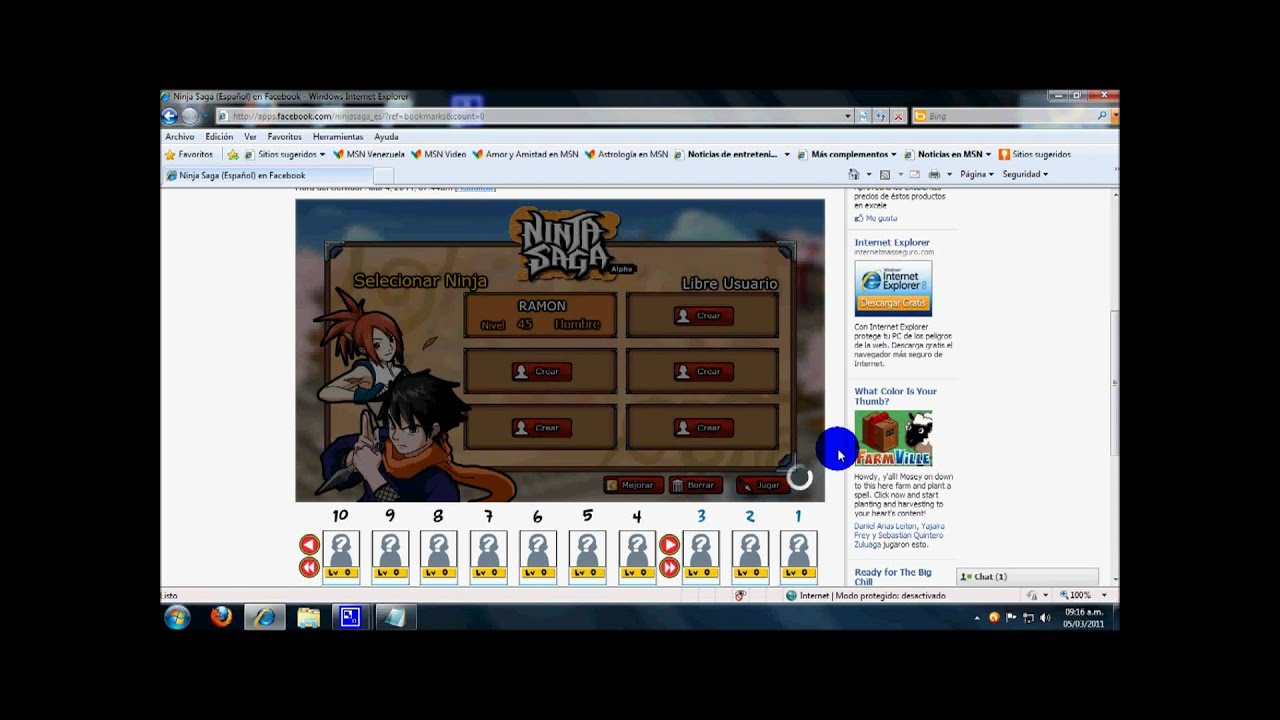The width and height of the screenshot is (1280, 720).
Task: Click the Ready for The Big Chill link
Action: tap(893, 576)
